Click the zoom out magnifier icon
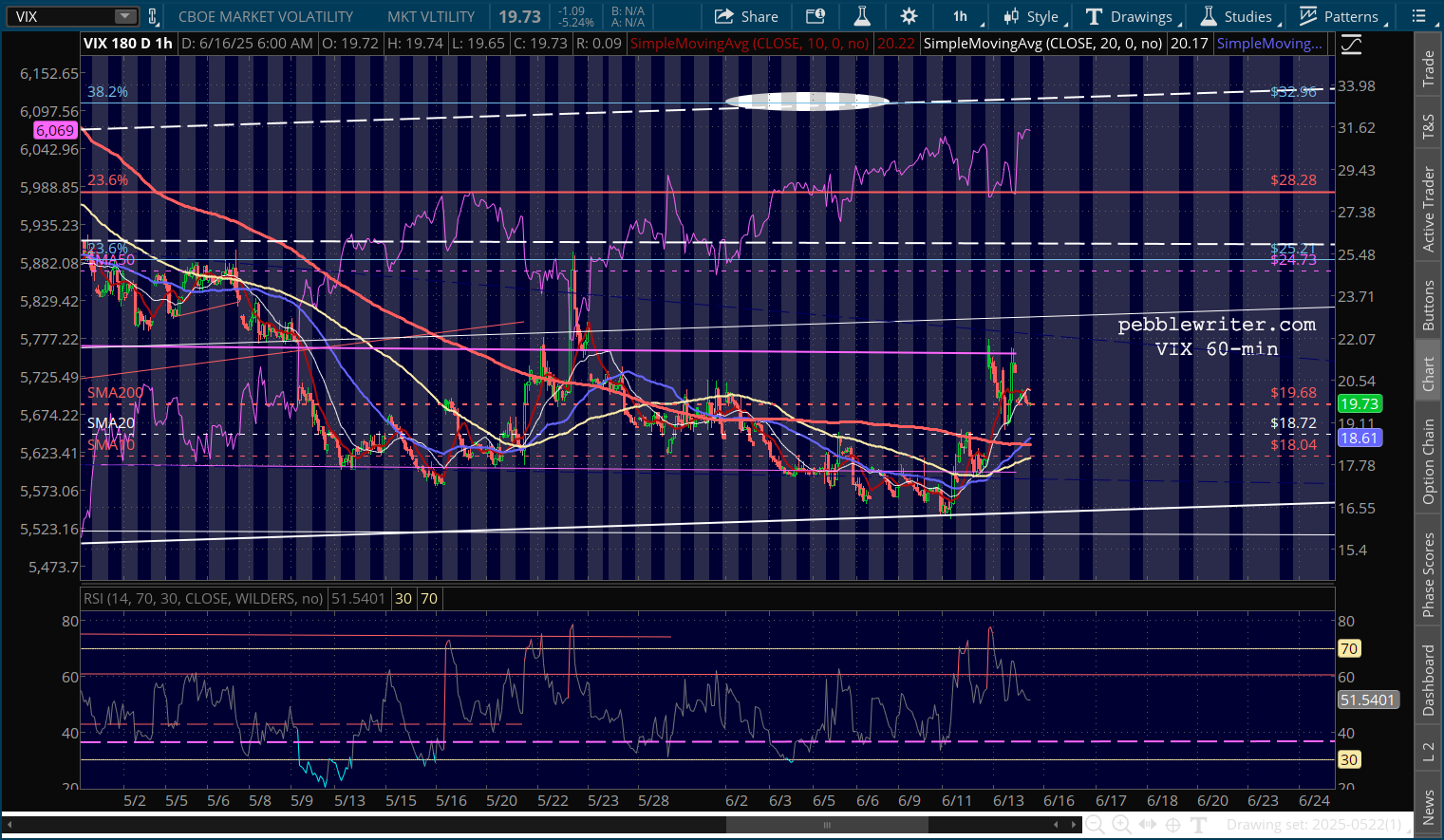1444x840 pixels. pyautogui.click(x=1095, y=825)
